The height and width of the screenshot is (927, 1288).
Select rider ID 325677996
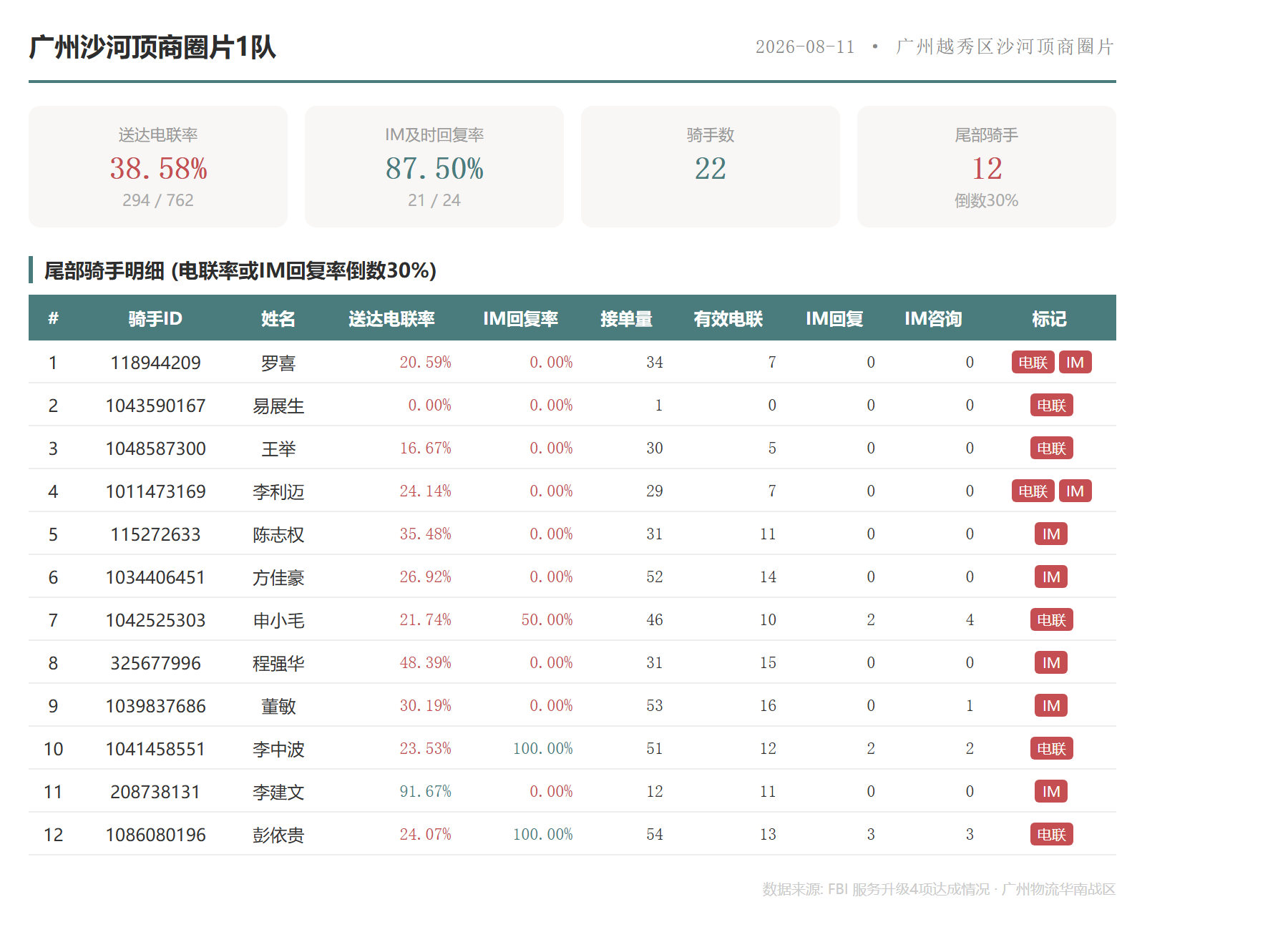point(155,663)
